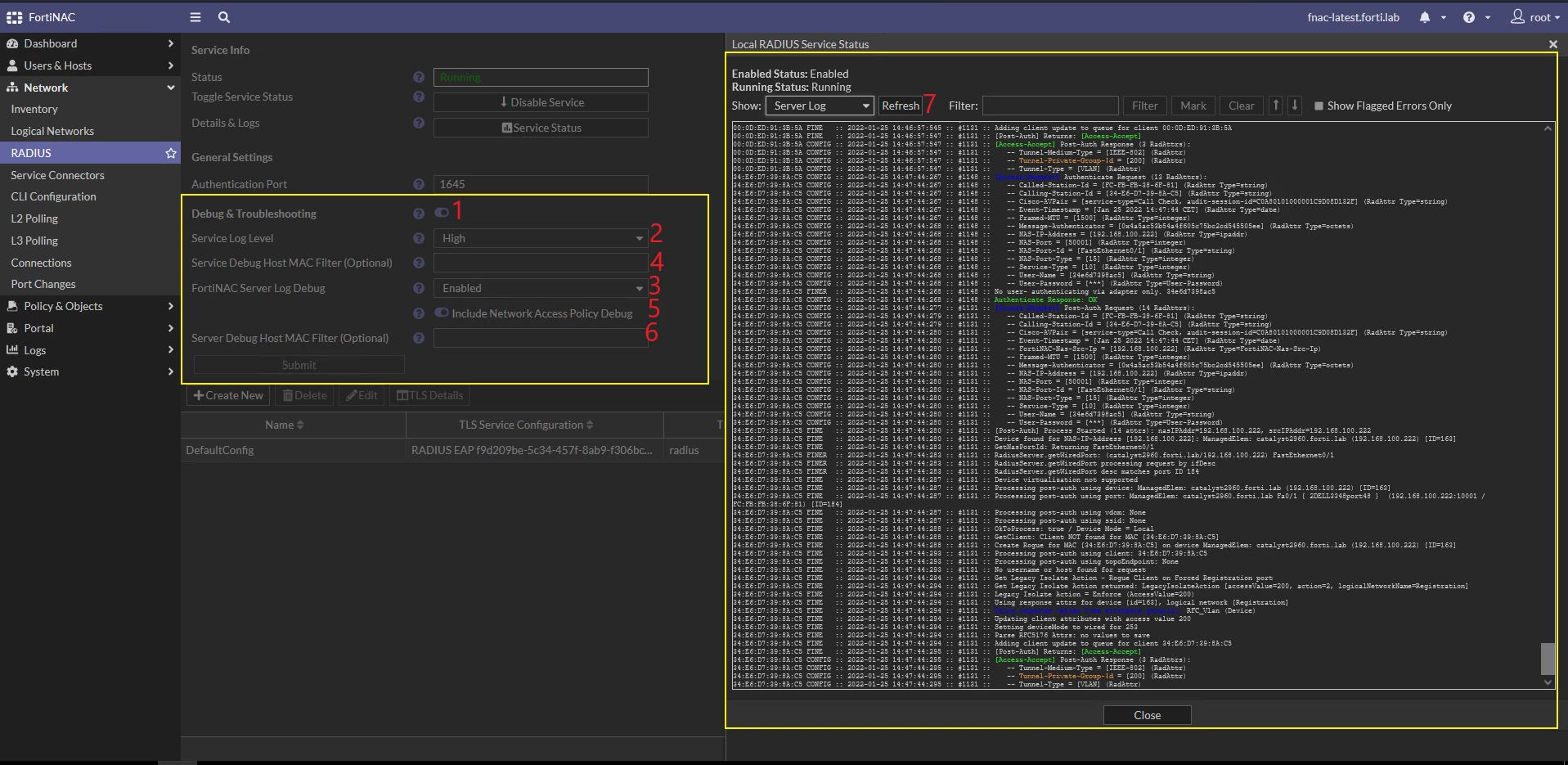Toggle Include Network Access Policy Debug switch

pos(442,313)
